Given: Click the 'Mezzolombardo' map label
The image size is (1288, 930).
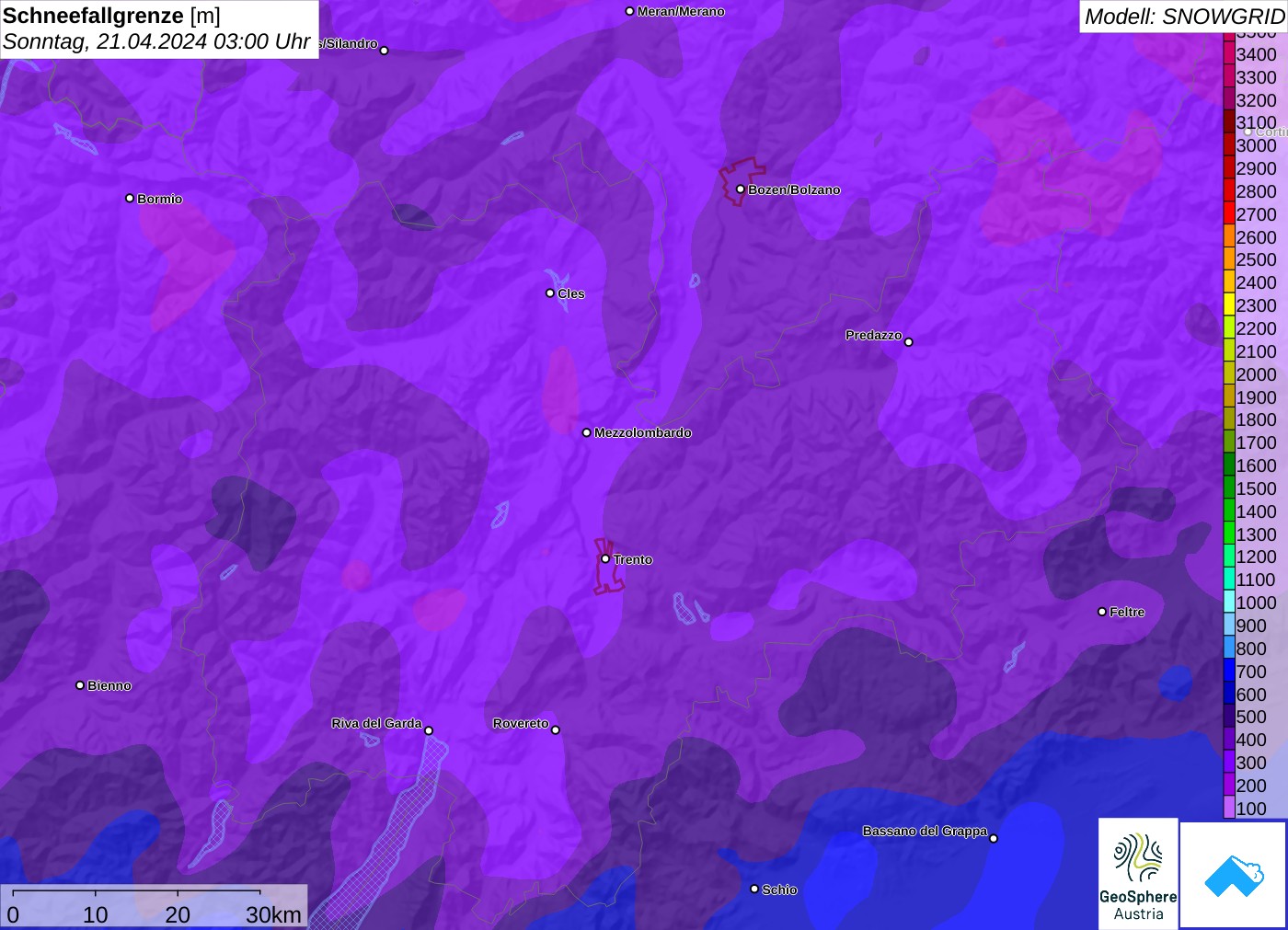Looking at the screenshot, I should tap(643, 432).
